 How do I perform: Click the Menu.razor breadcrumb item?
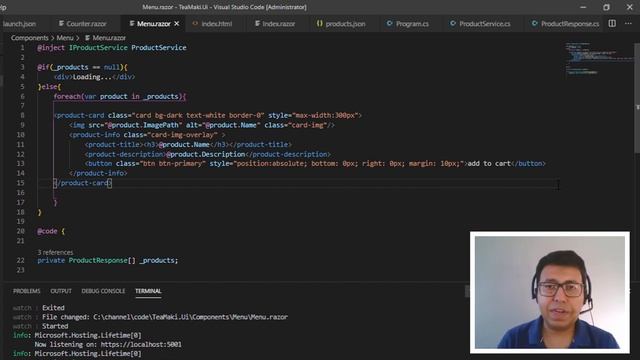coord(109,38)
